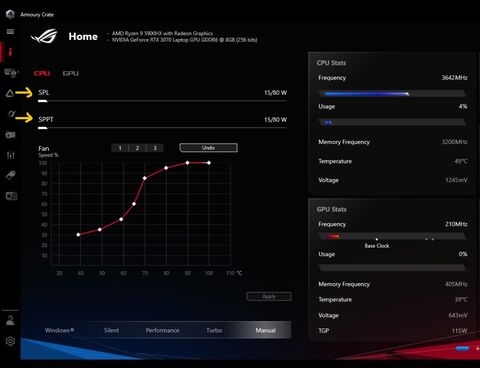Click the GPU Stats panel heading
This screenshot has height=368, width=480.
click(x=331, y=209)
